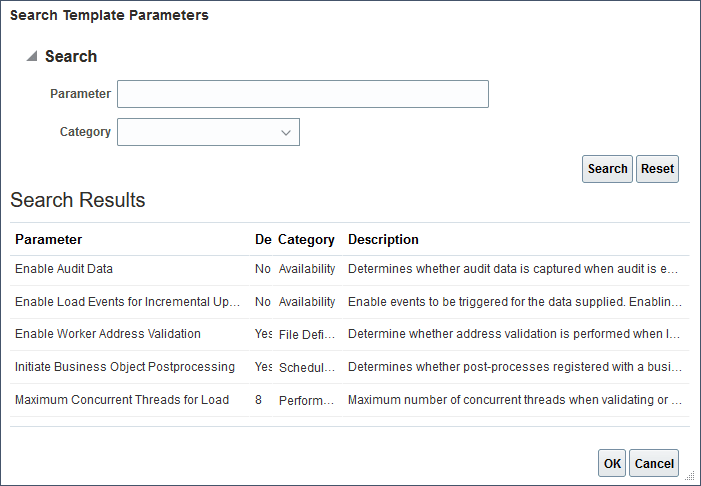Image resolution: width=701 pixels, height=486 pixels.
Task: Click the truncated De column header
Action: coord(263,240)
